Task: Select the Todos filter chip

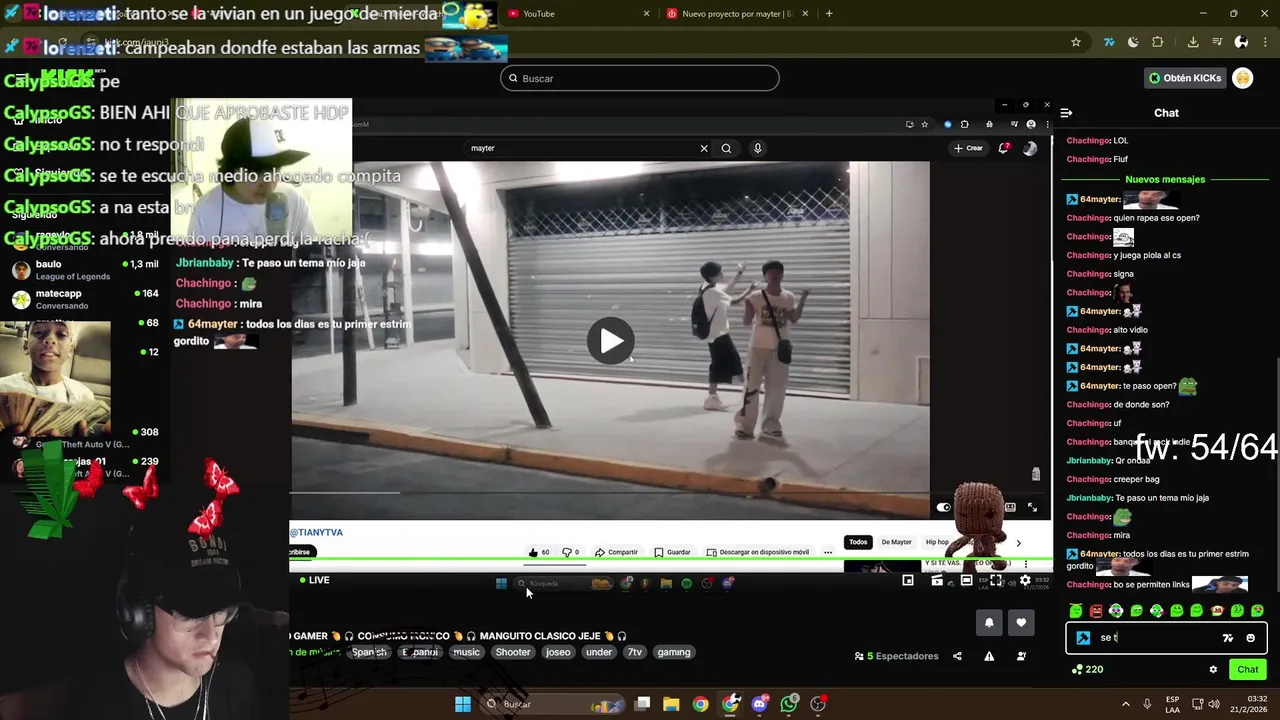Action: tap(858, 542)
